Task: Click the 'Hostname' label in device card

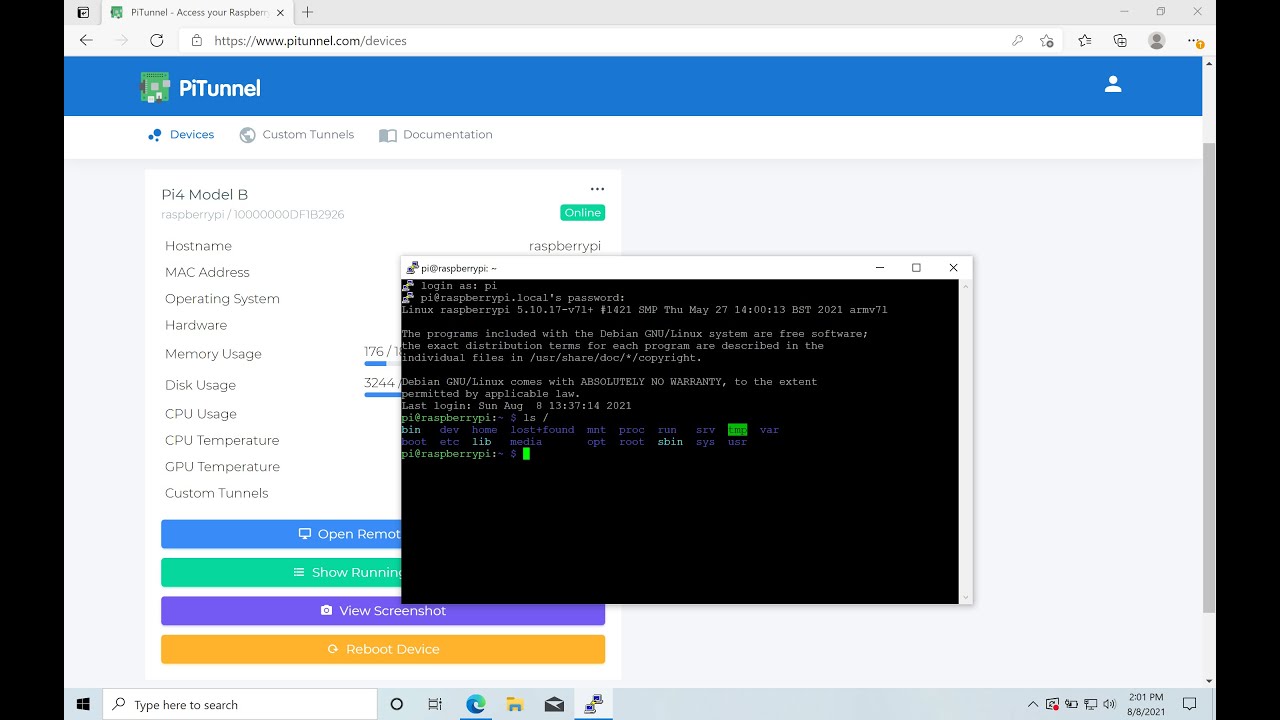Action: tap(198, 246)
